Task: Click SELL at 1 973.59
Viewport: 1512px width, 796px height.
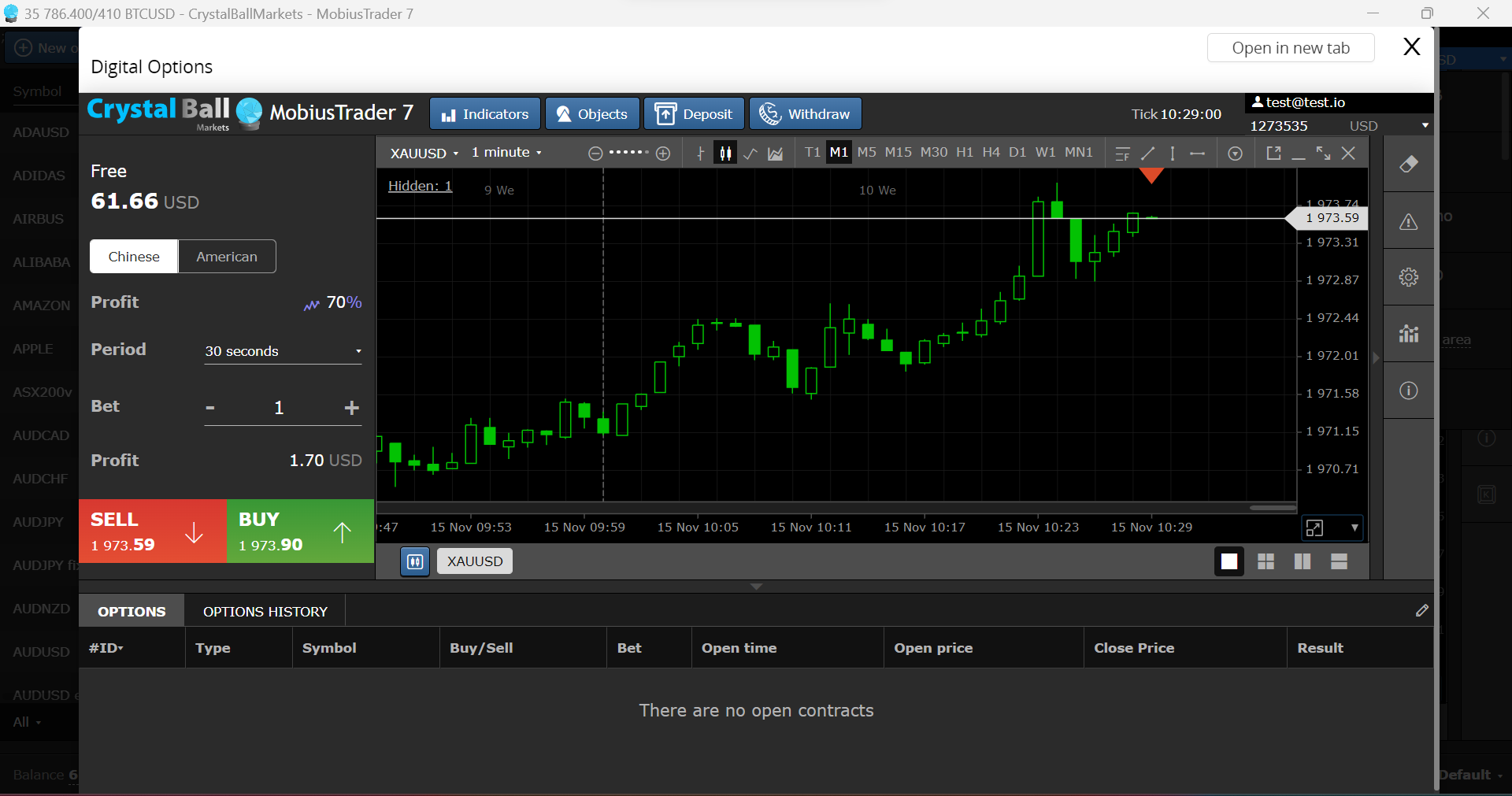Action: tap(153, 531)
